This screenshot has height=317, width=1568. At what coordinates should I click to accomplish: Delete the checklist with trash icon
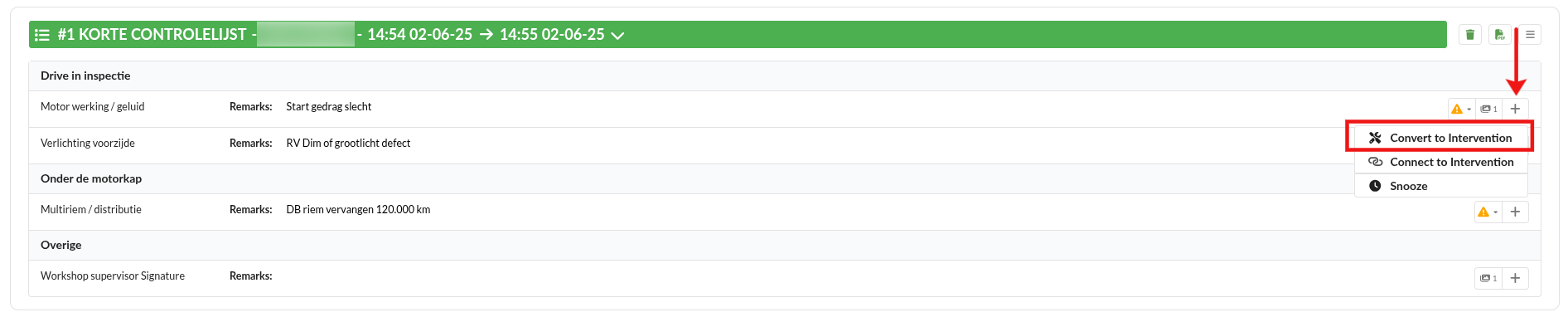pyautogui.click(x=1470, y=35)
